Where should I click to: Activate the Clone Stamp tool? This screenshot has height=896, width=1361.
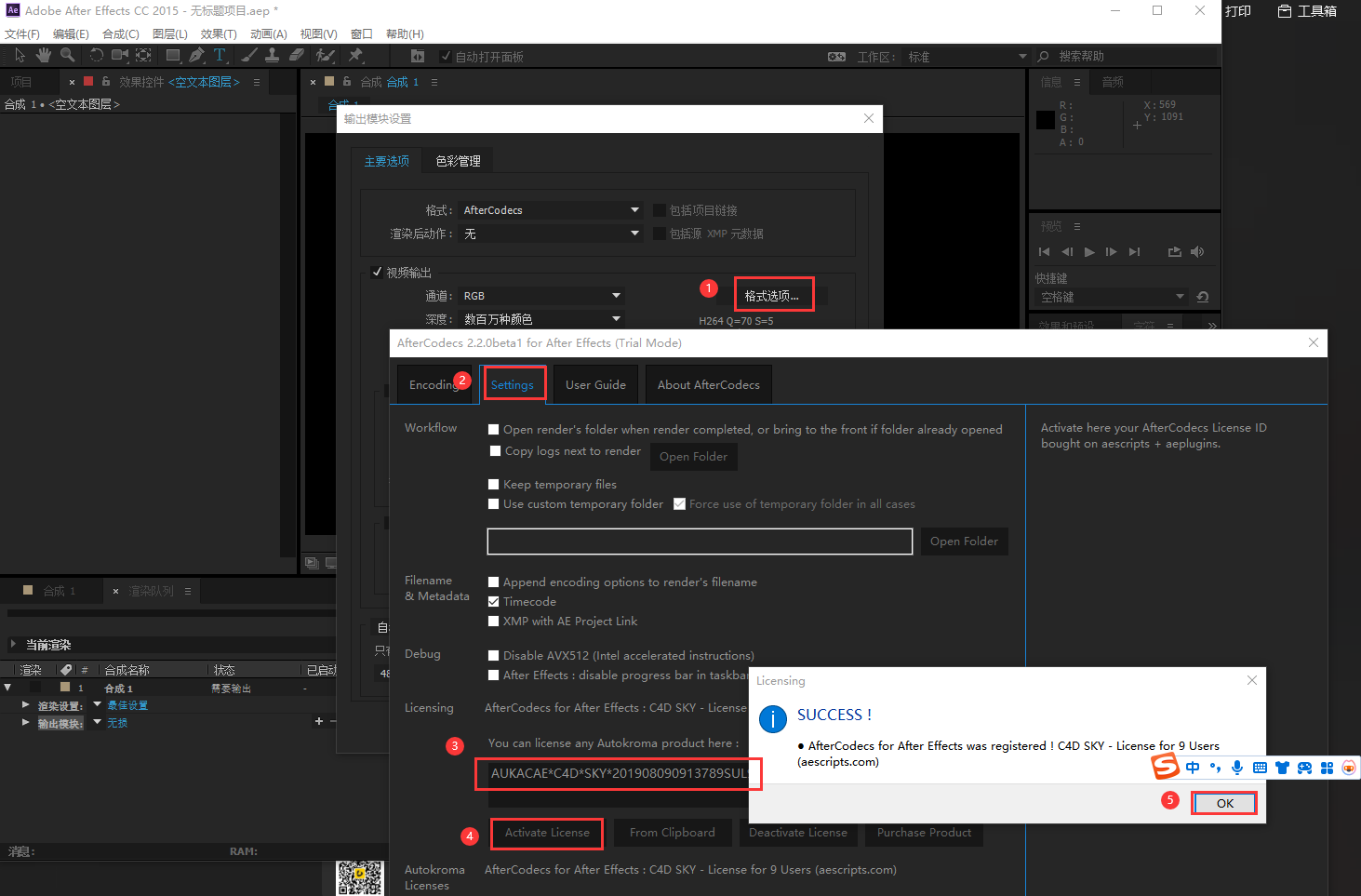[x=272, y=55]
